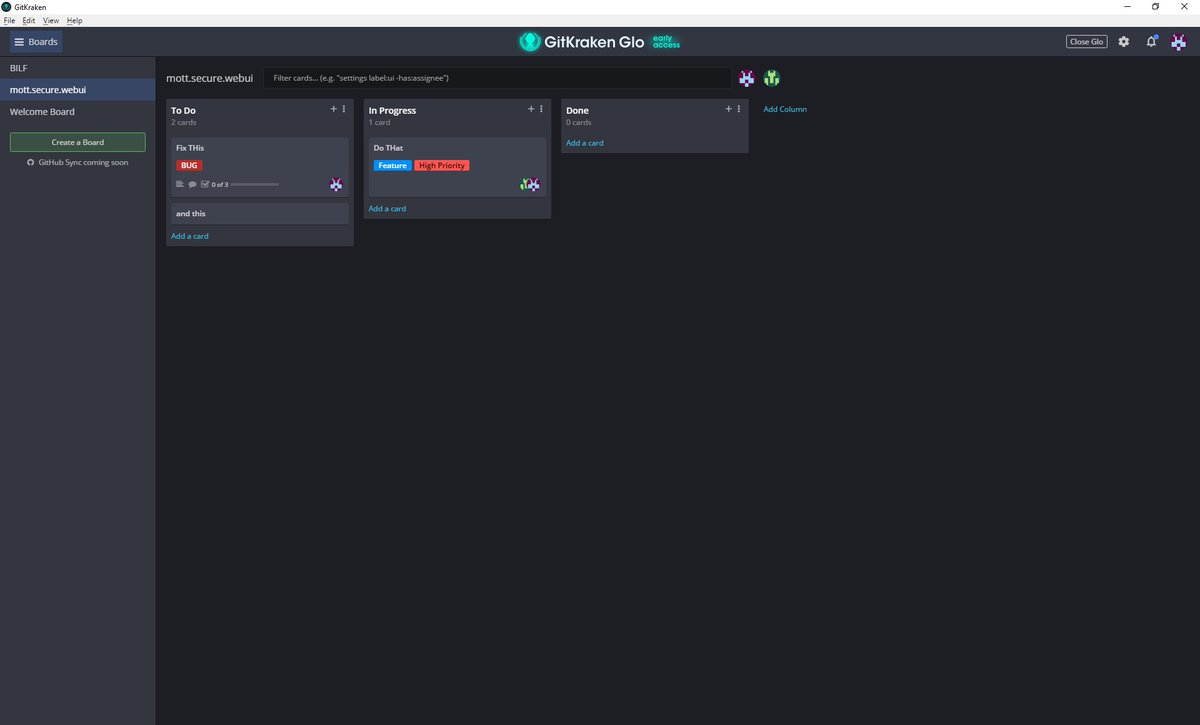Click the checklist icon on Fix THis card
This screenshot has width=1200, height=725.
(x=205, y=184)
